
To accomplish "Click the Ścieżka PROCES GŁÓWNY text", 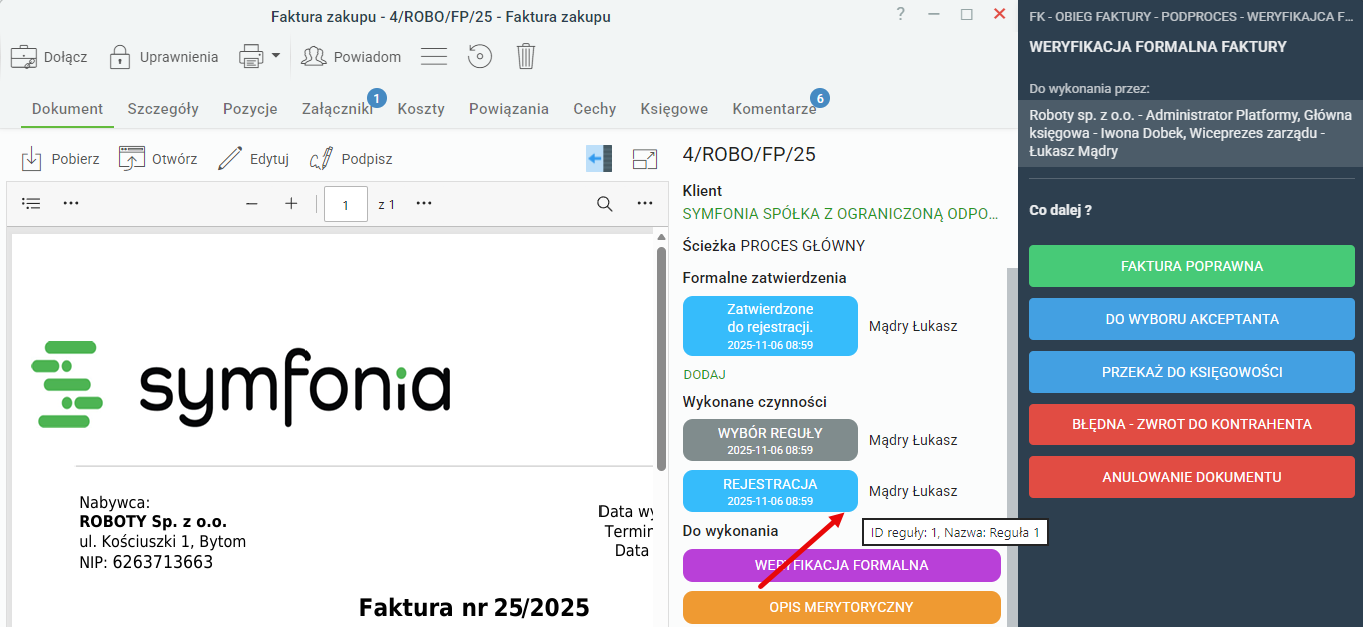I will (774, 246).
